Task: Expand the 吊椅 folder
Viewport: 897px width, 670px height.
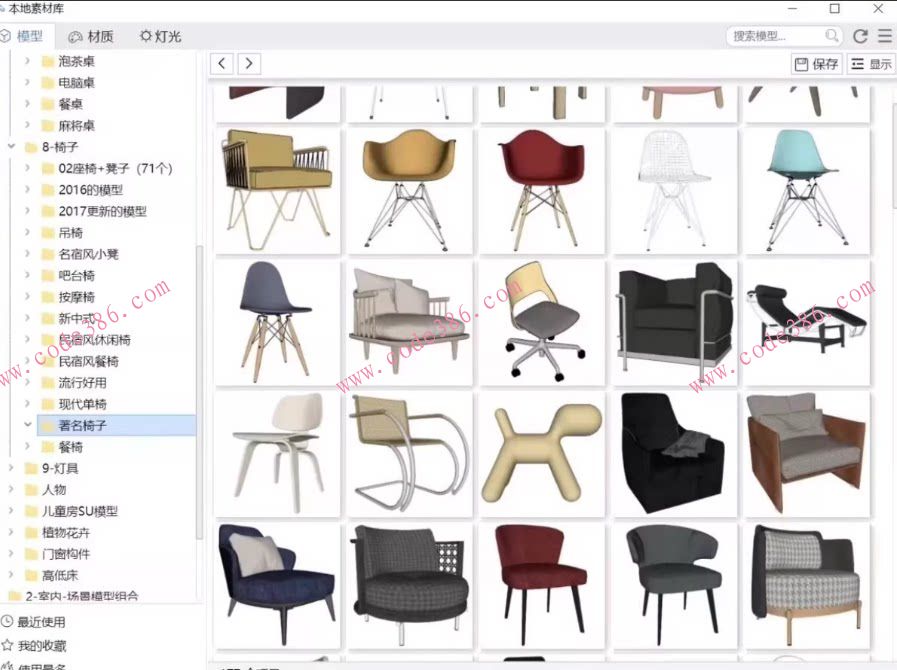Action: click(27, 232)
